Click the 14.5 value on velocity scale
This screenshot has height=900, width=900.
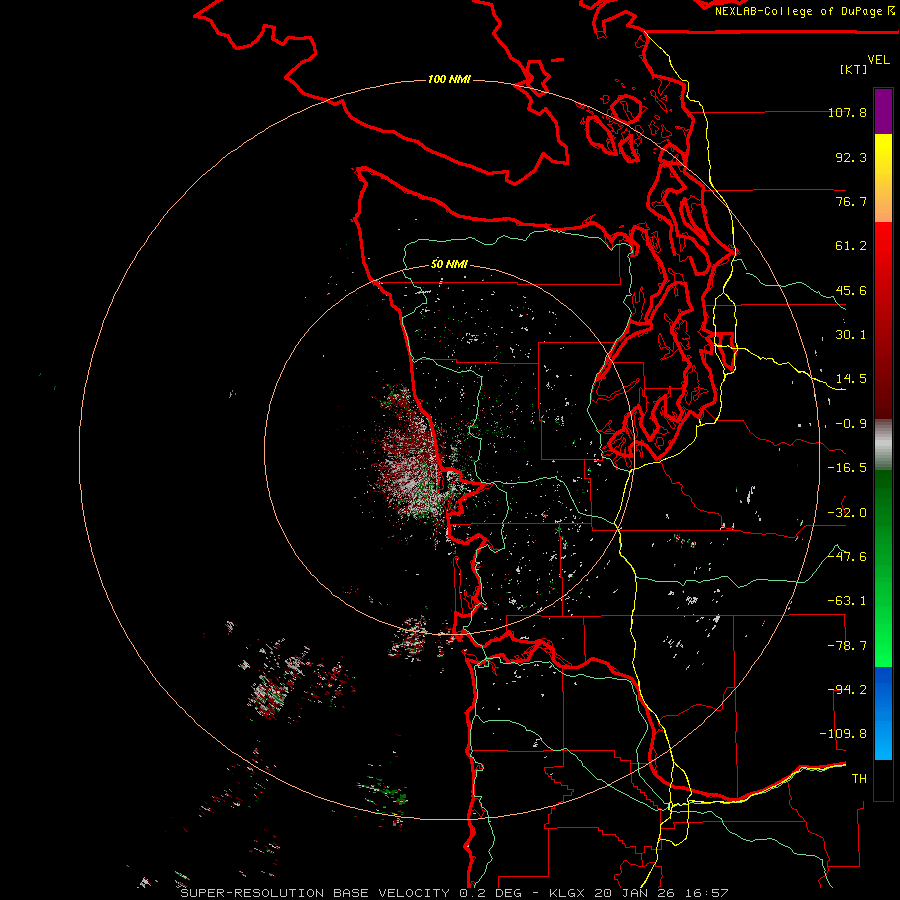pyautogui.click(x=851, y=379)
